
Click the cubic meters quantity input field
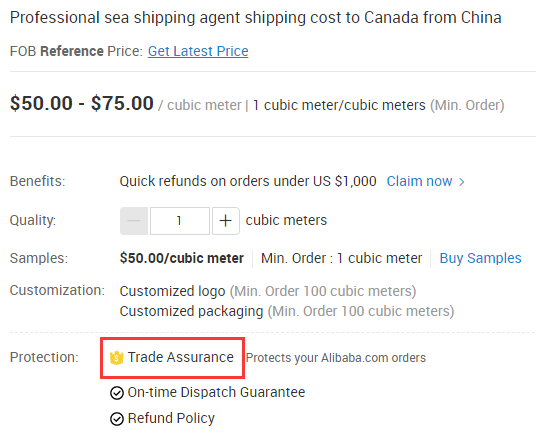[180, 221]
